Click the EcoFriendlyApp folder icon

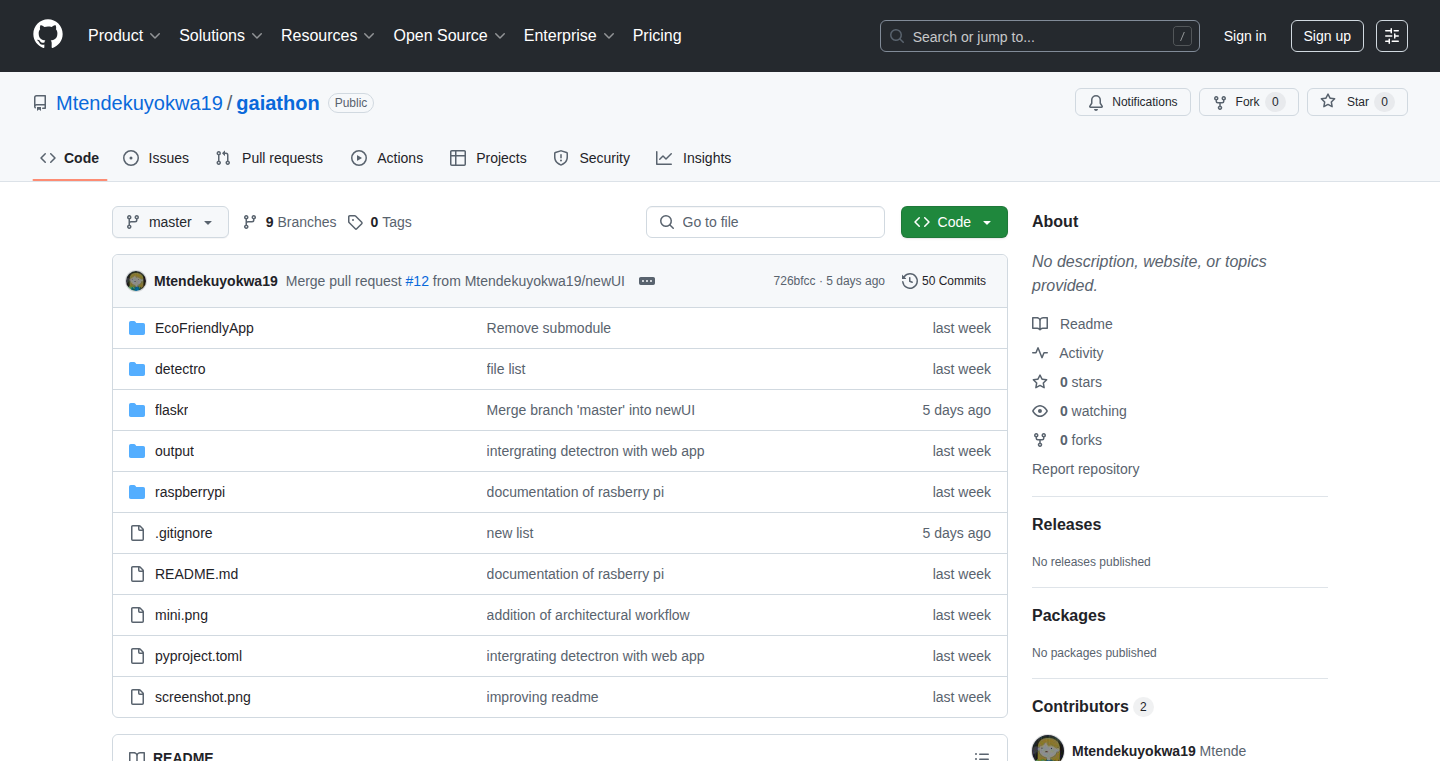pos(137,328)
